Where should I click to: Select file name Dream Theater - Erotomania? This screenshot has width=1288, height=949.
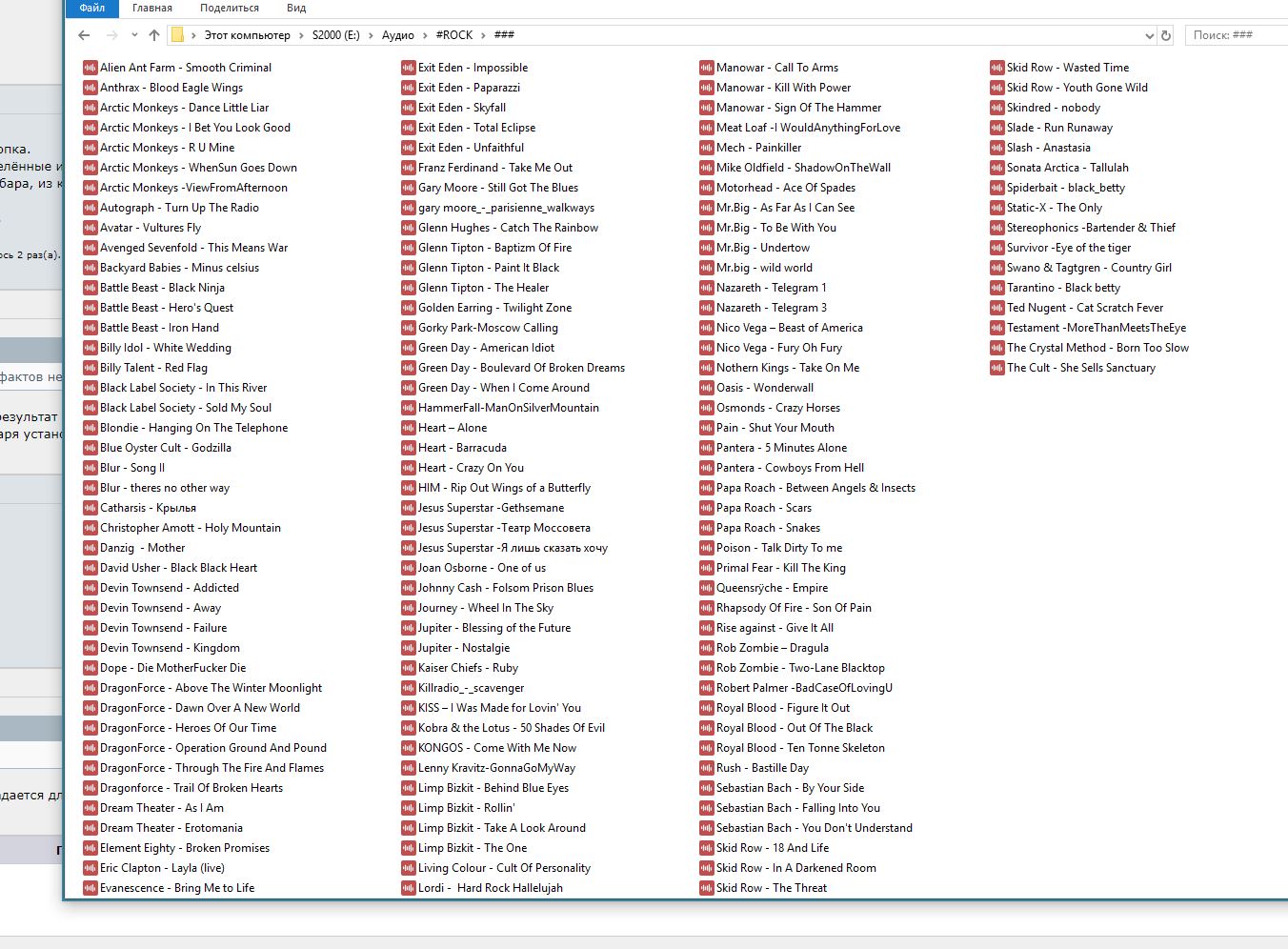(171, 828)
